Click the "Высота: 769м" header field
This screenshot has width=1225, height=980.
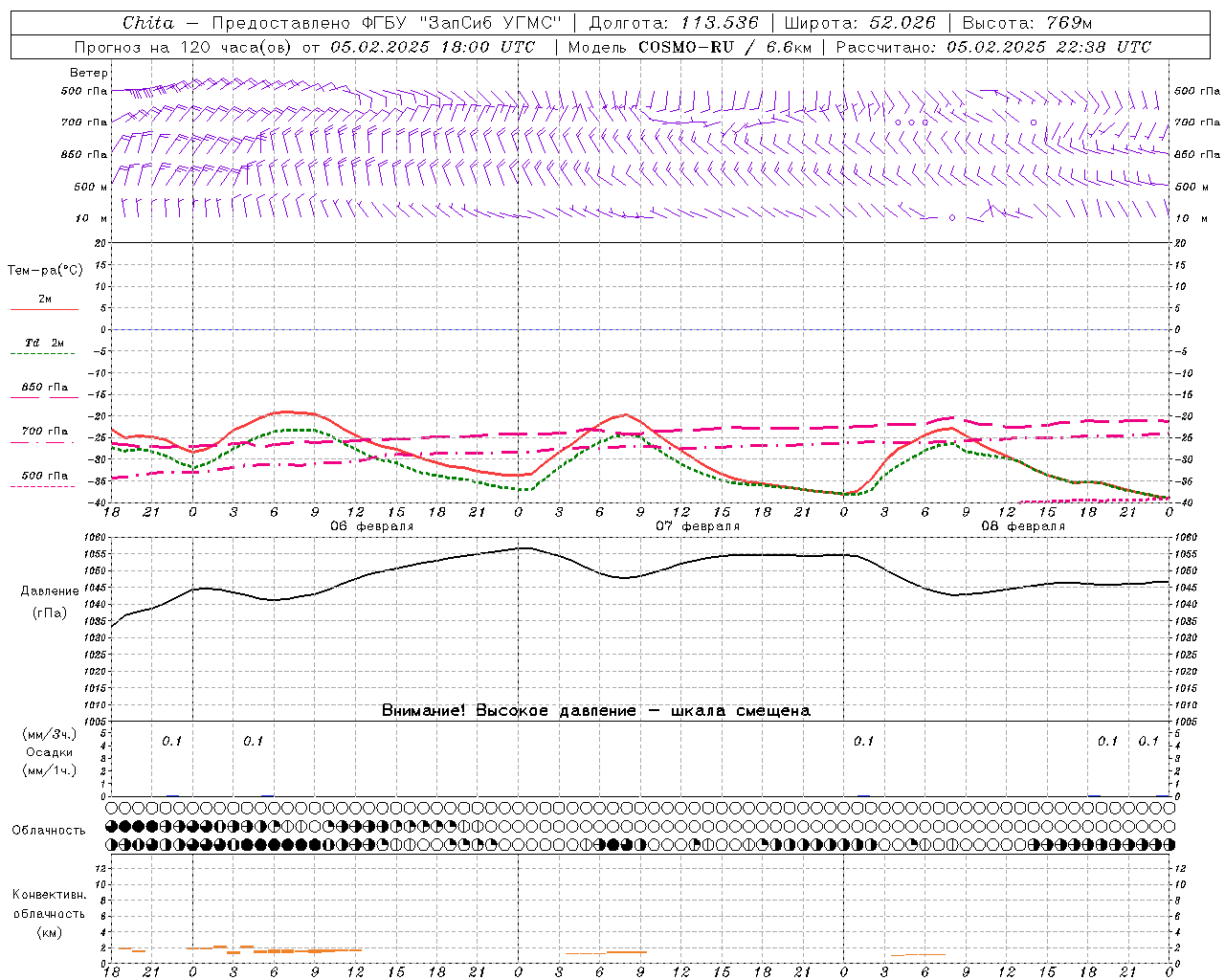pyautogui.click(x=1027, y=23)
